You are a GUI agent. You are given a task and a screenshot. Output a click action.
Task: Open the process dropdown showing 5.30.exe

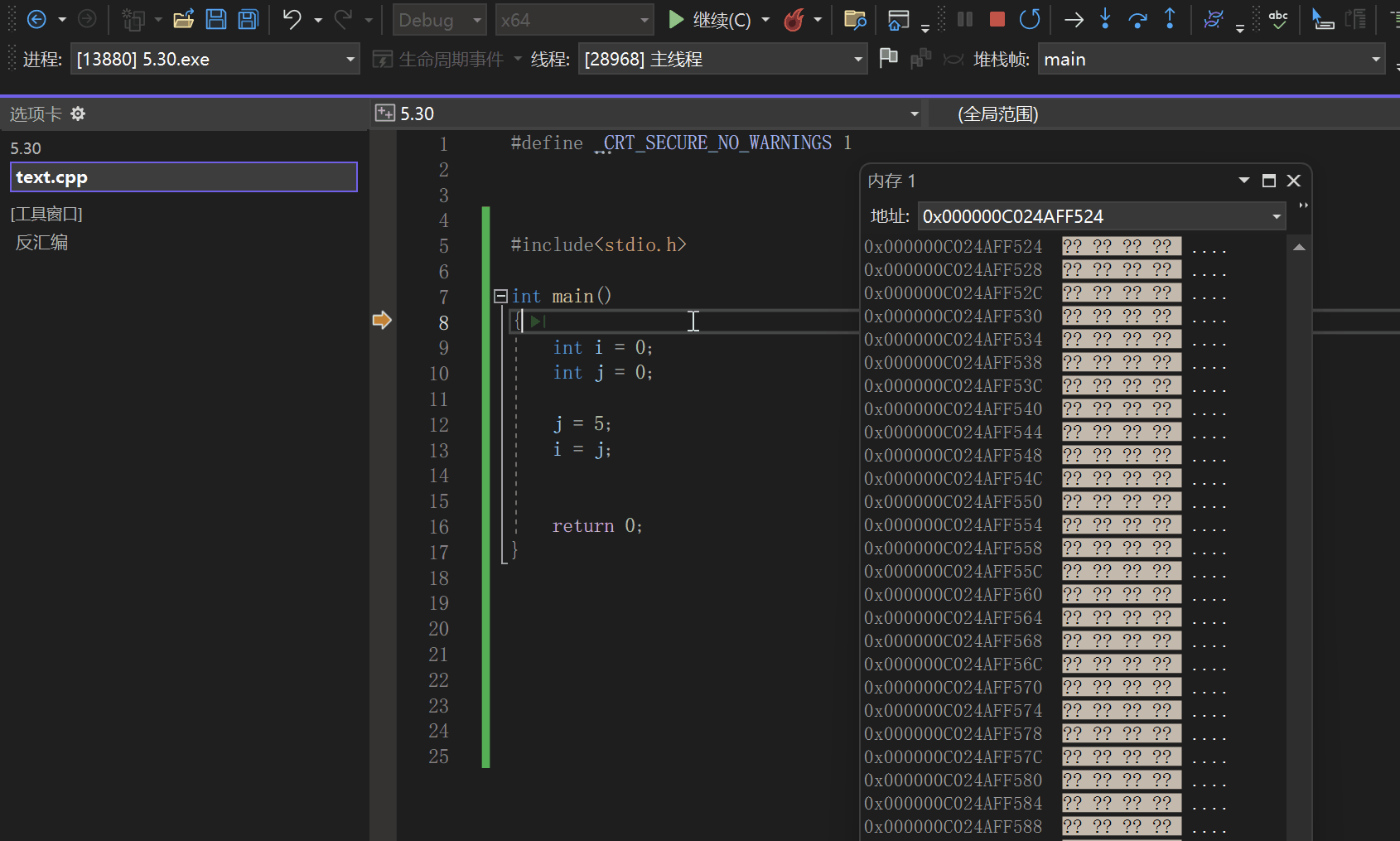pyautogui.click(x=215, y=59)
